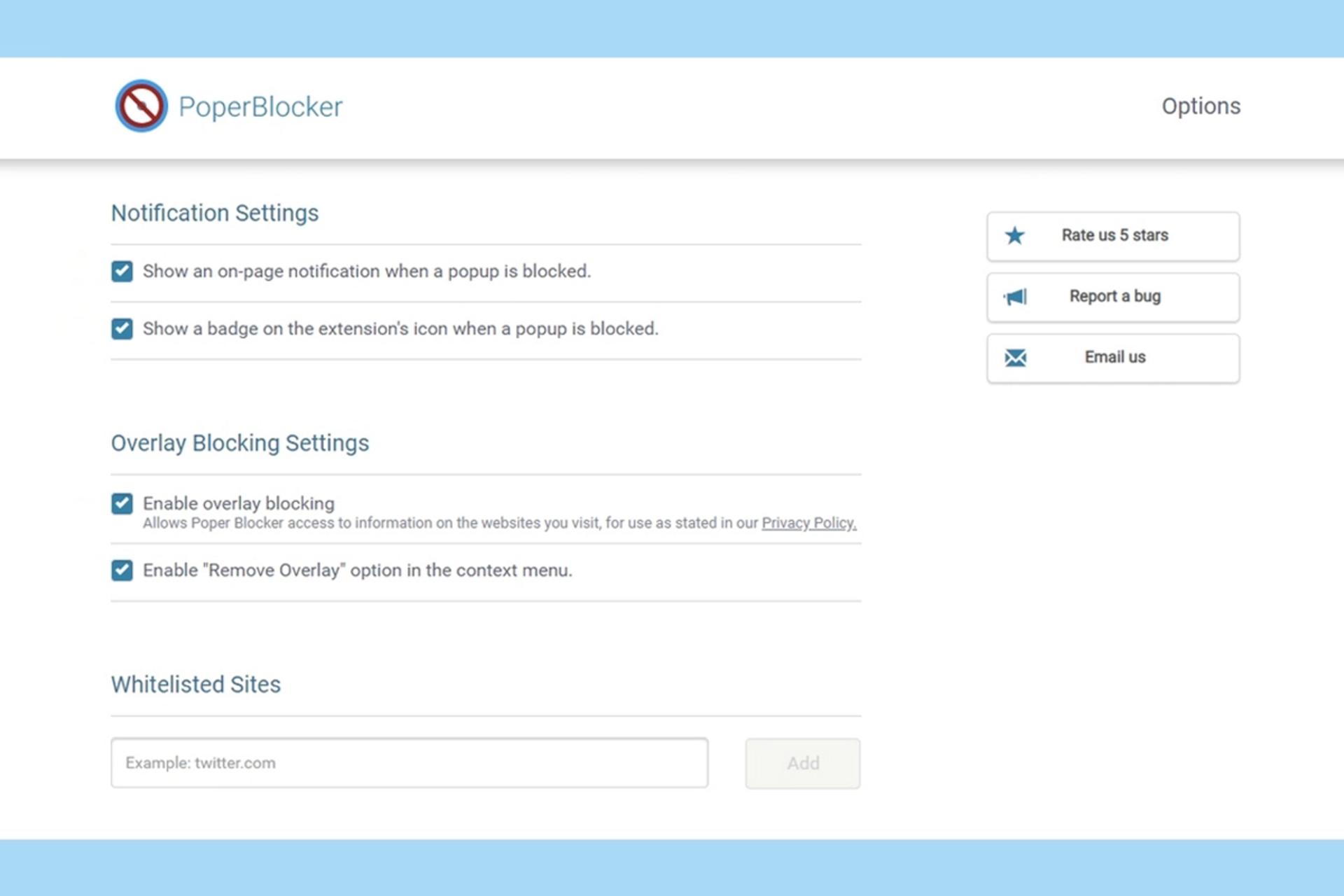Click the Overlay Blocking Settings heading

(240, 443)
